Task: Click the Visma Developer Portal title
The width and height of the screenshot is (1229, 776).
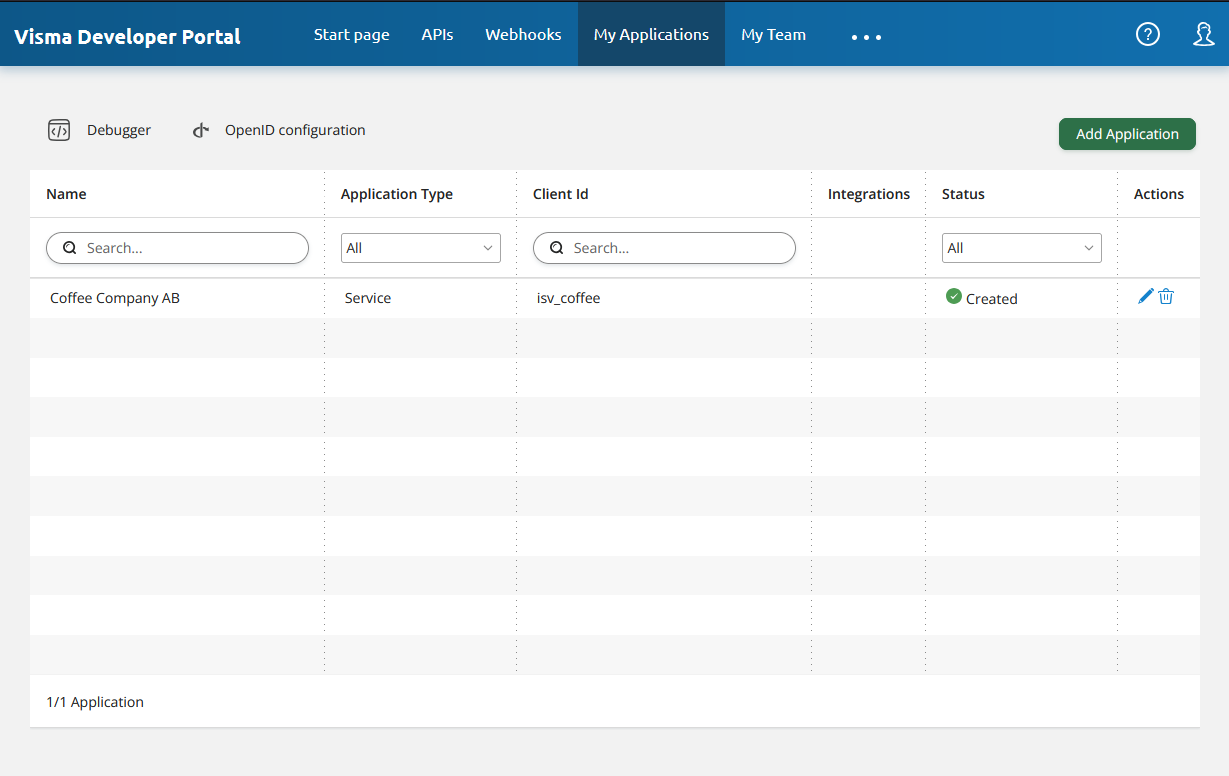Action: pyautogui.click(x=127, y=37)
